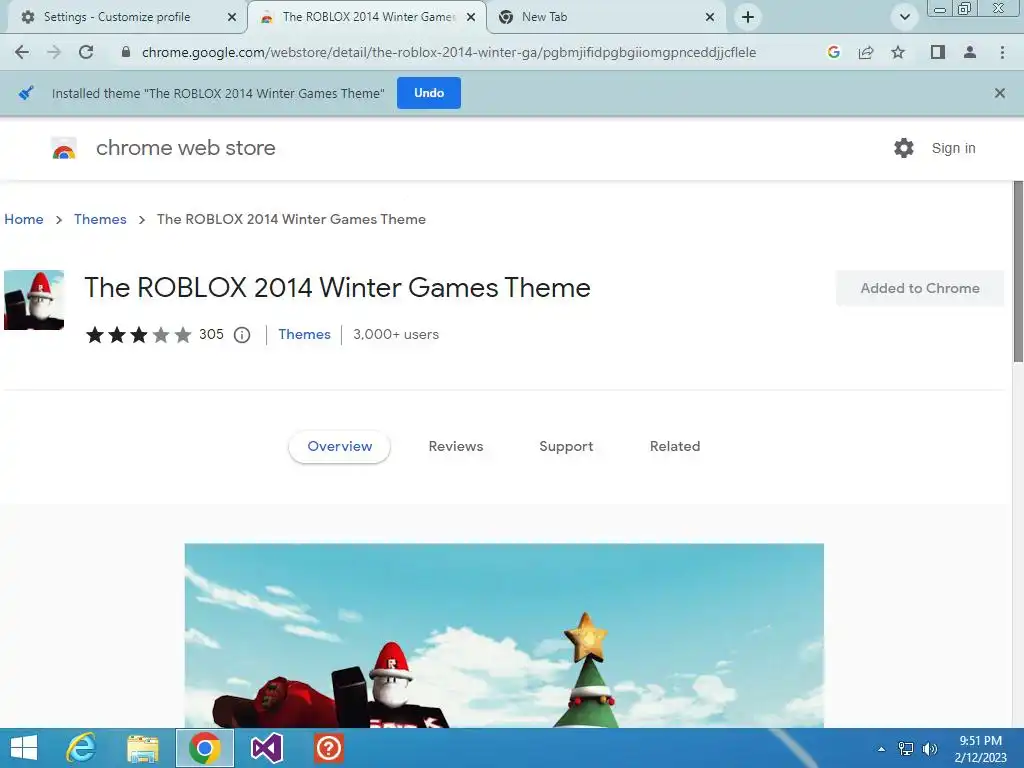Open the Windows Start button
Screen dimensions: 1024x768
tap(24, 748)
